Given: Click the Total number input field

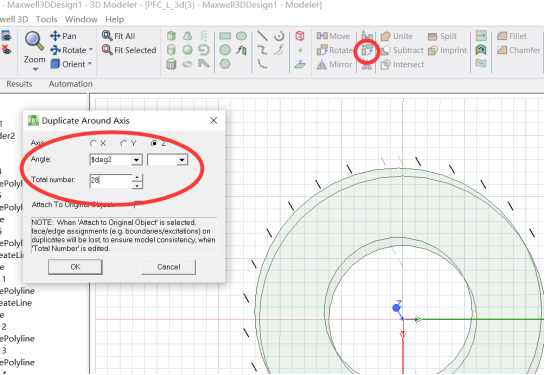Looking at the screenshot, I should (111, 181).
